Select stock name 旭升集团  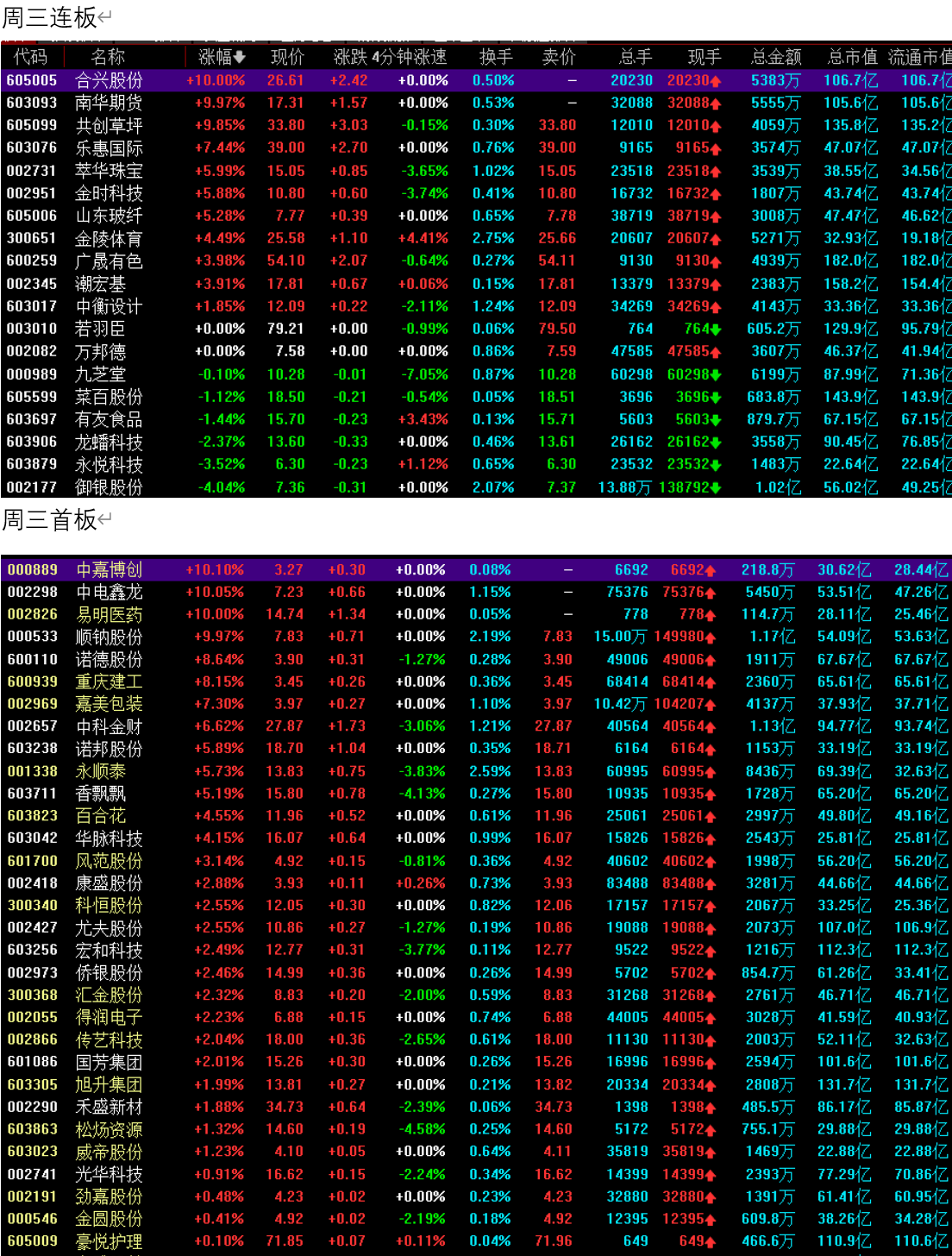tap(109, 1084)
